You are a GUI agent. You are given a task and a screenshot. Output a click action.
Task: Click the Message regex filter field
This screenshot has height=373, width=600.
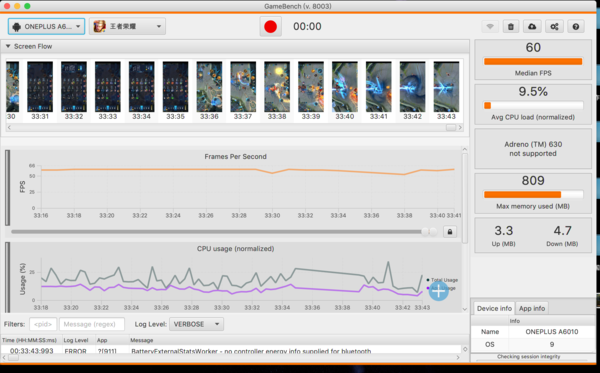(92, 324)
